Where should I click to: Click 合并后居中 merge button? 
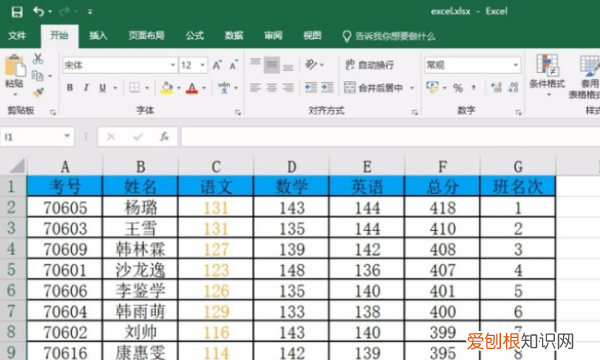click(x=373, y=88)
